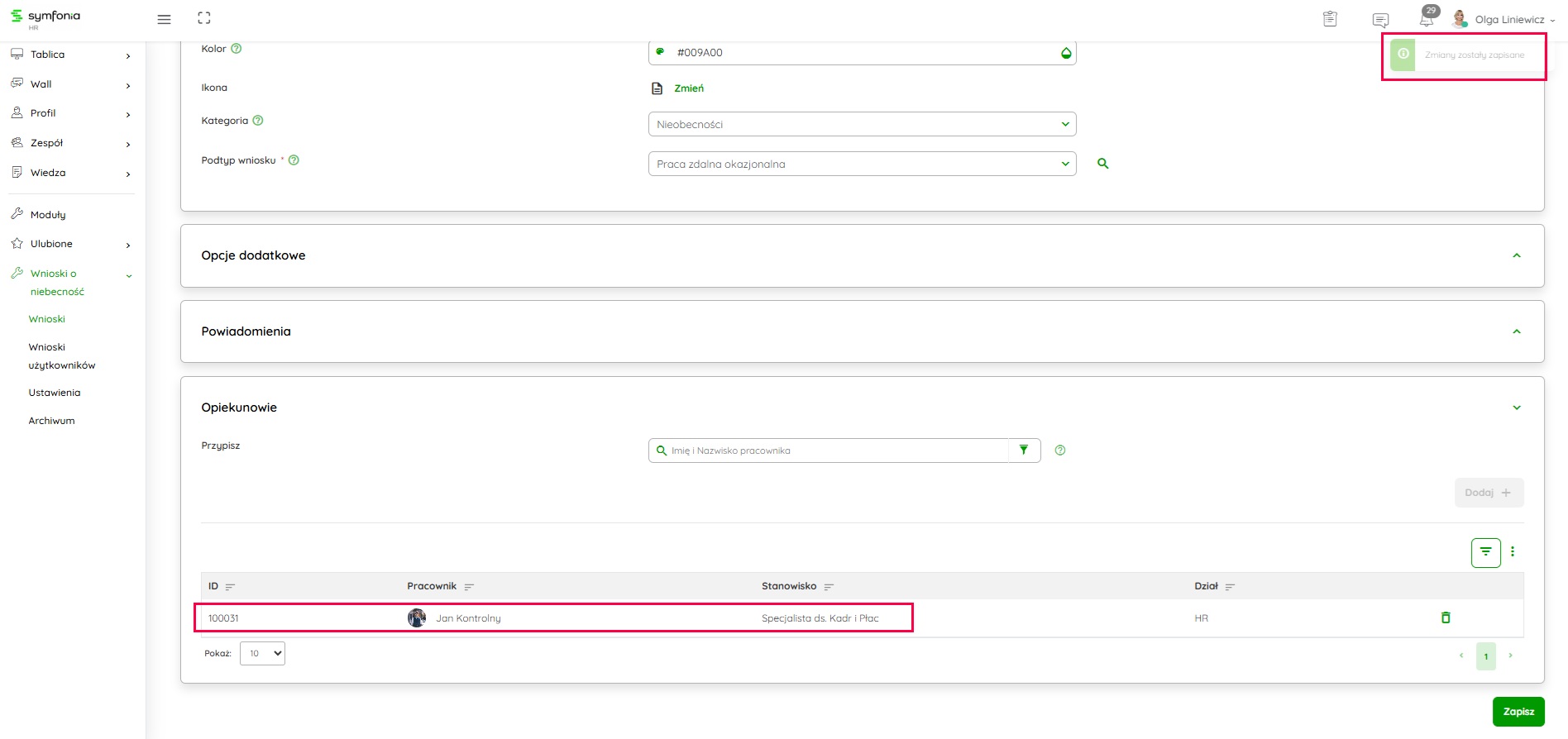Viewport: 1568px width, 739px height.
Task: Click the Zapisz button
Action: 1518,712
